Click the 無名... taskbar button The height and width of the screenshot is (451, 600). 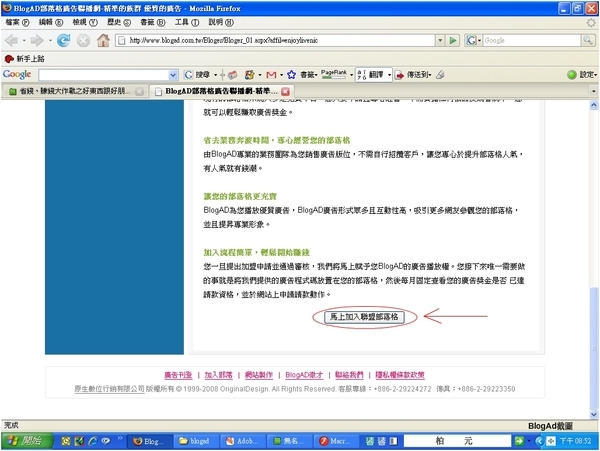289,441
